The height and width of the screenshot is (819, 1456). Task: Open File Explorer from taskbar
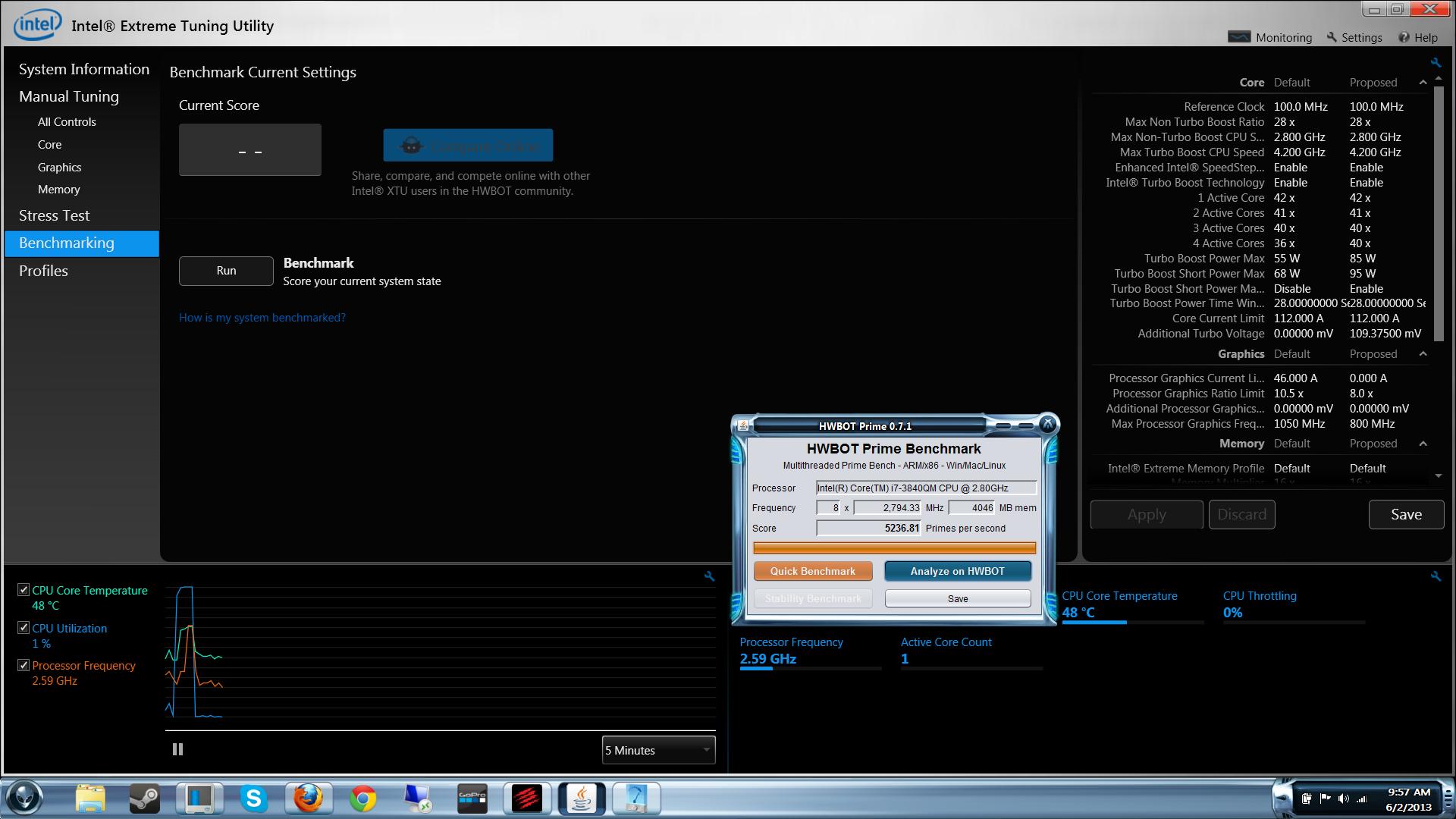click(x=90, y=799)
